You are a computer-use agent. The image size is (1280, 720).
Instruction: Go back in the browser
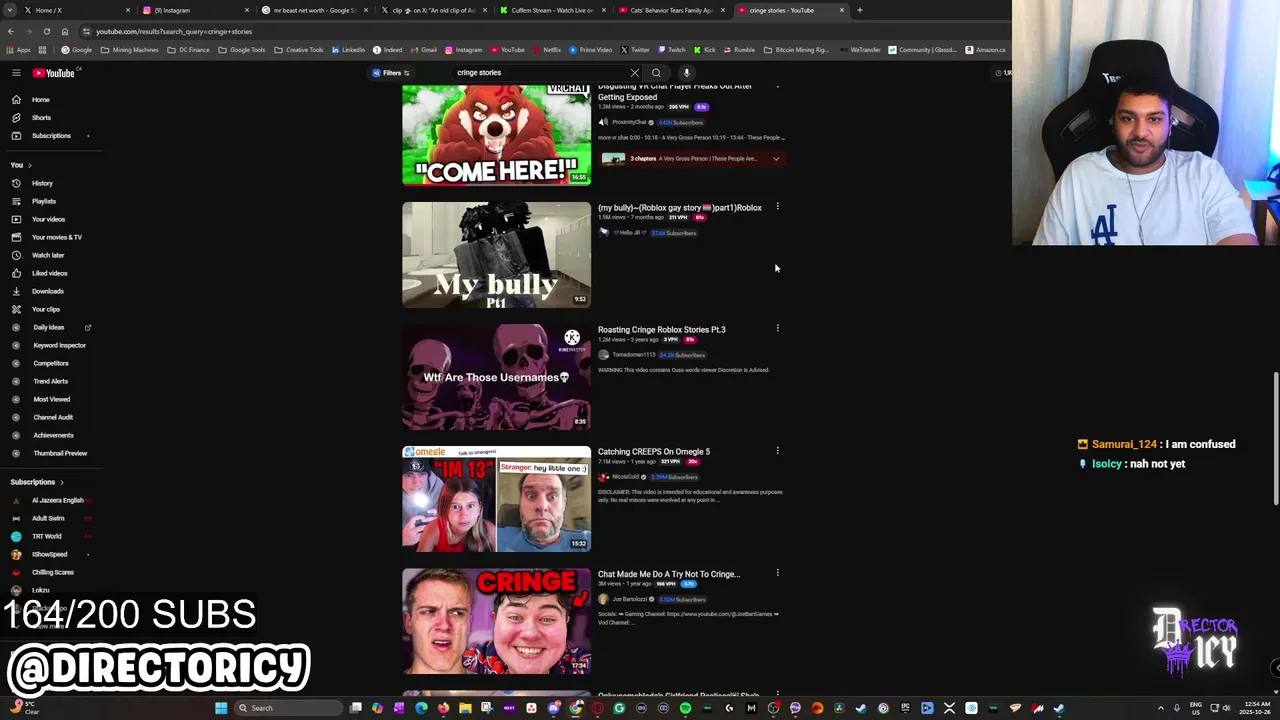pos(11,31)
